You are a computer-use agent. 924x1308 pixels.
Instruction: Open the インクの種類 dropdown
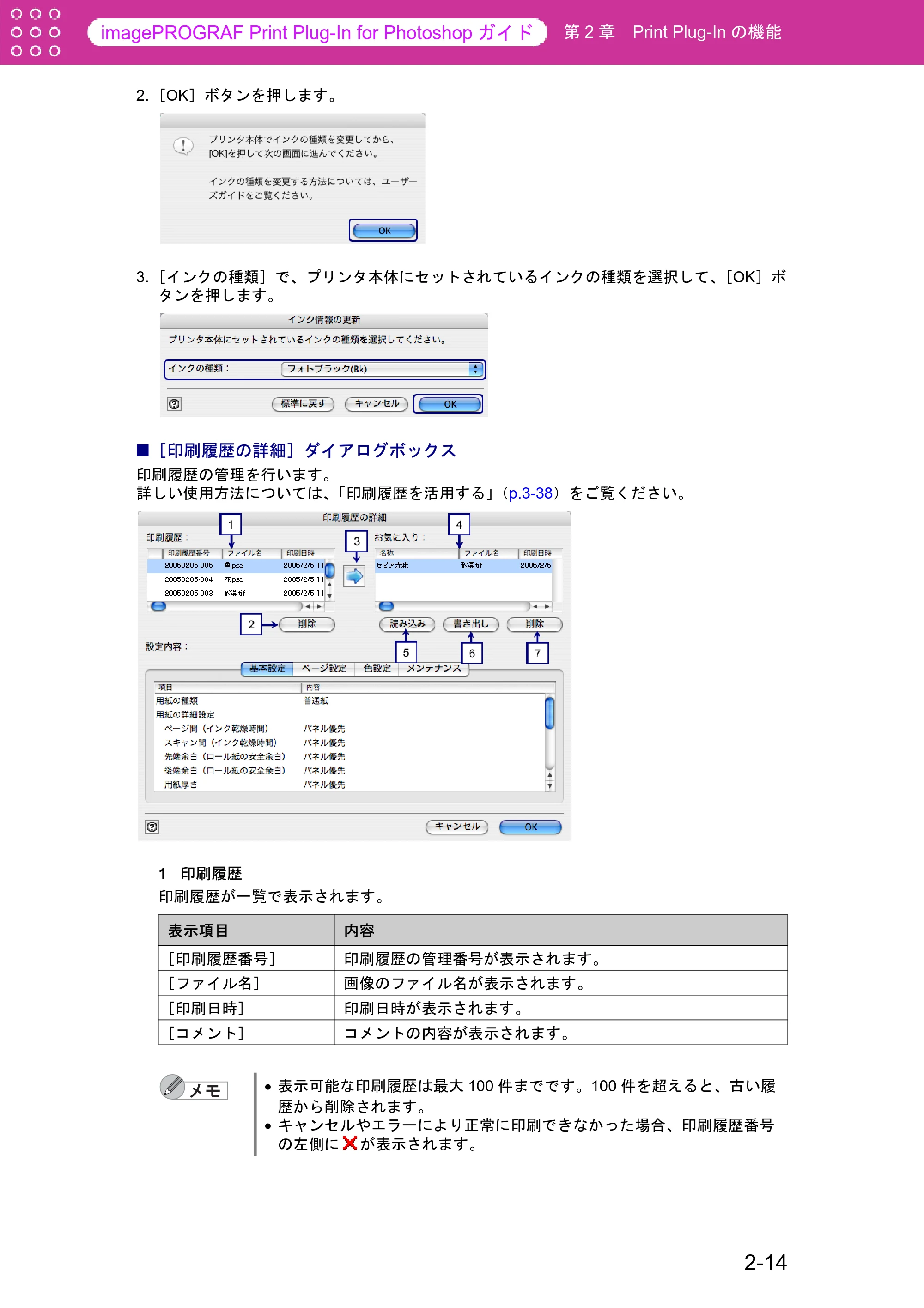click(382, 369)
